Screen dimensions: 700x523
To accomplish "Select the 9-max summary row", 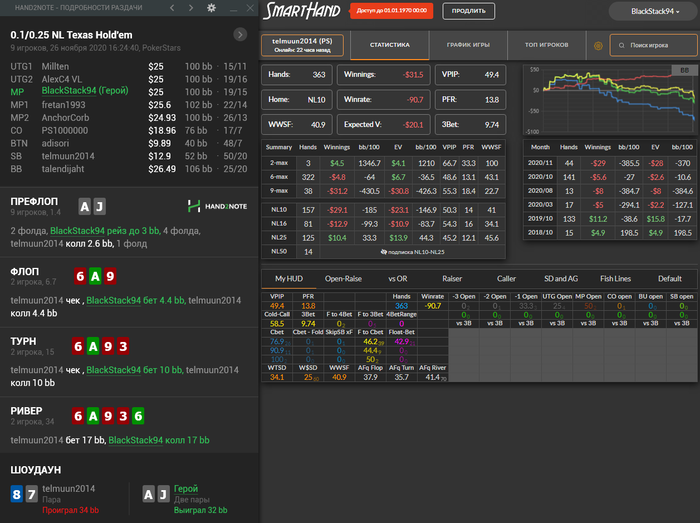I will point(383,191).
